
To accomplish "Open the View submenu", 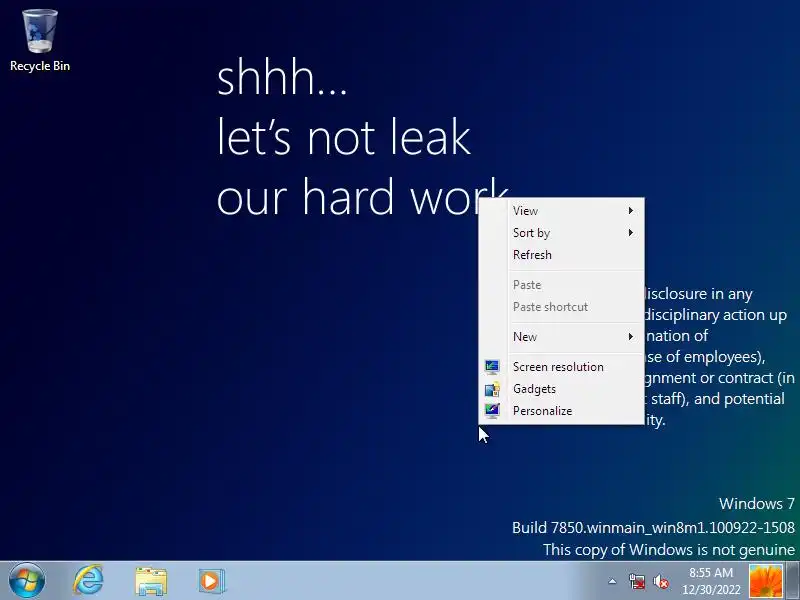I will click(561, 211).
